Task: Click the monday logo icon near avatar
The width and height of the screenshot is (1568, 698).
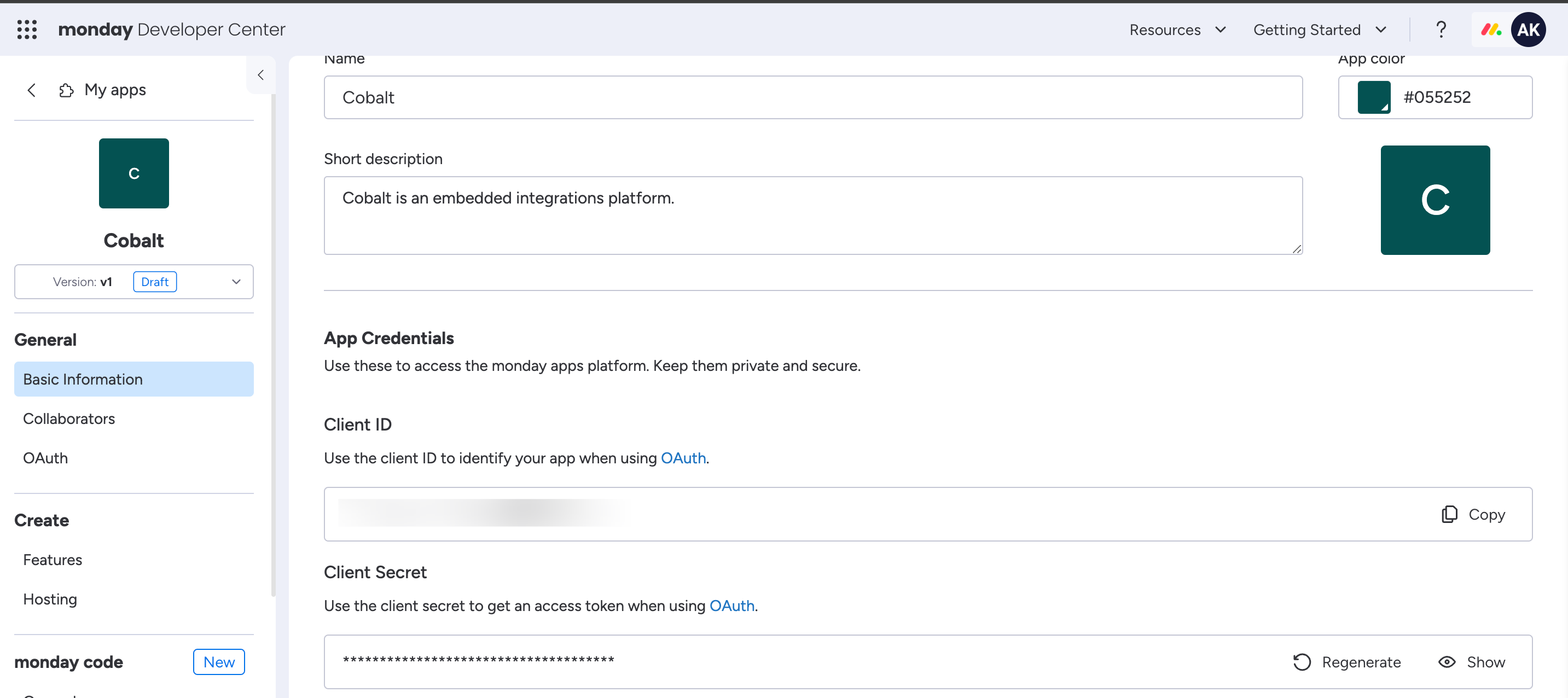Action: click(1491, 29)
